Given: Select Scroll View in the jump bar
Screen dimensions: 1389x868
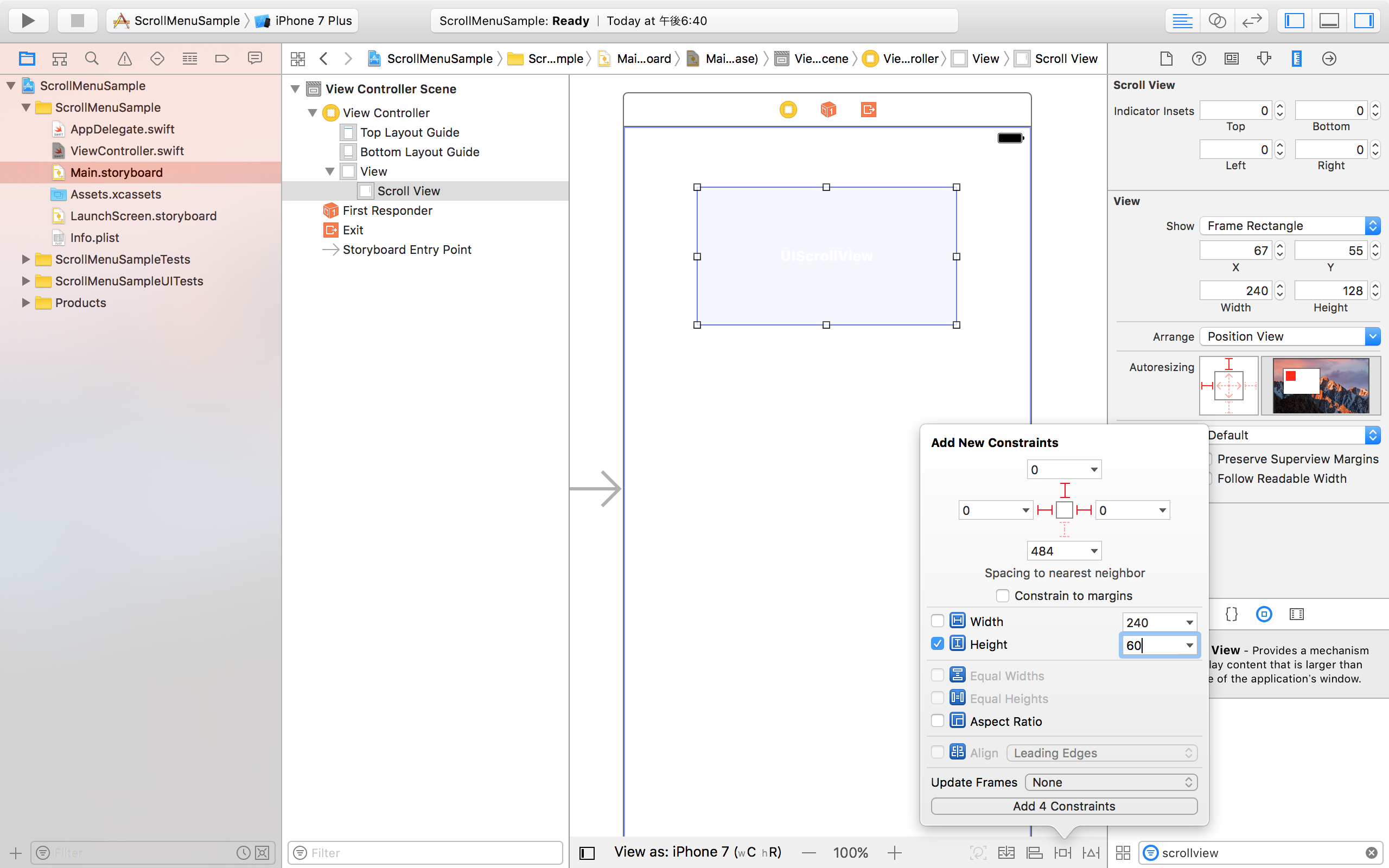Looking at the screenshot, I should (1065, 58).
